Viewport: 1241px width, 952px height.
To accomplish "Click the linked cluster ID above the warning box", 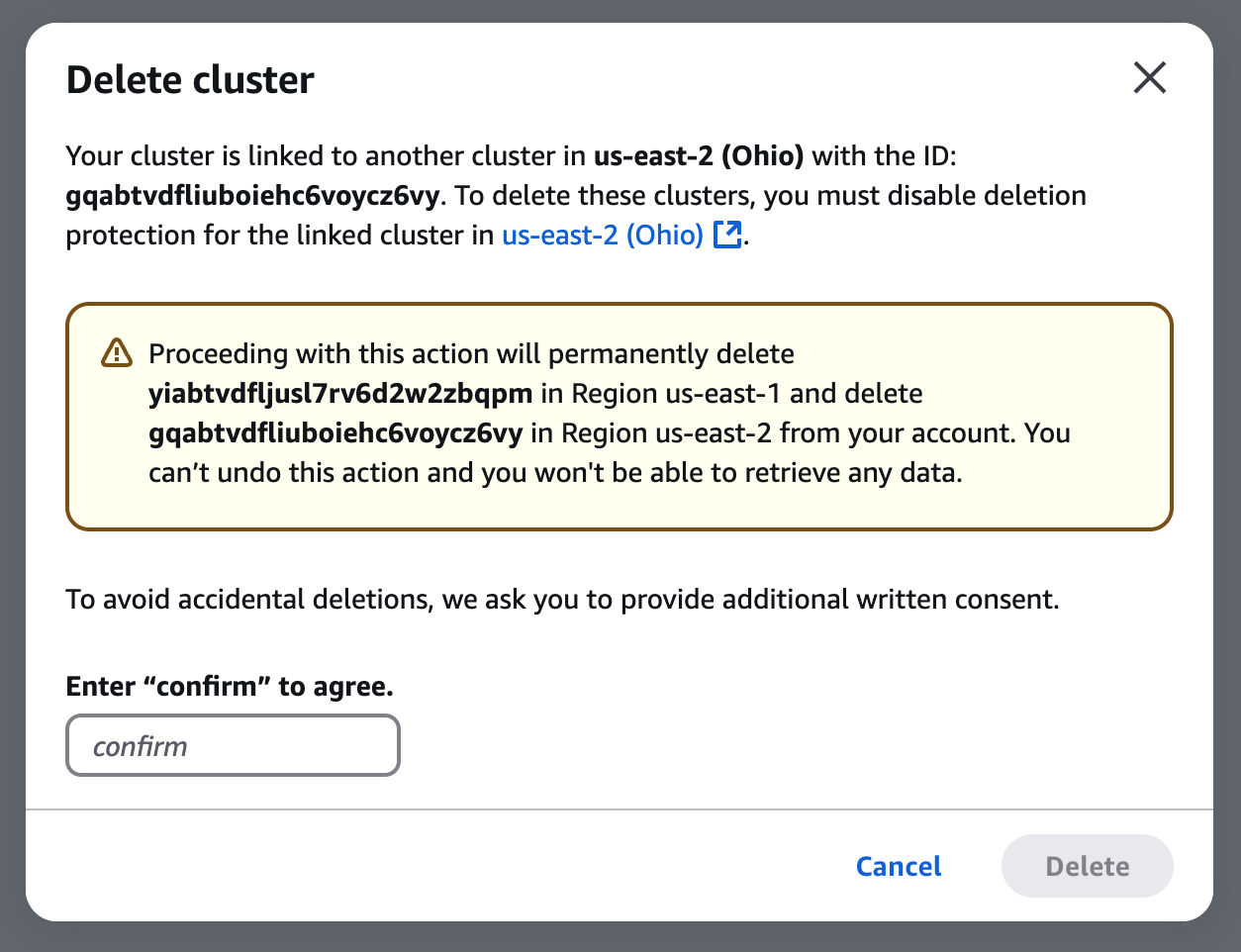I will click(252, 196).
